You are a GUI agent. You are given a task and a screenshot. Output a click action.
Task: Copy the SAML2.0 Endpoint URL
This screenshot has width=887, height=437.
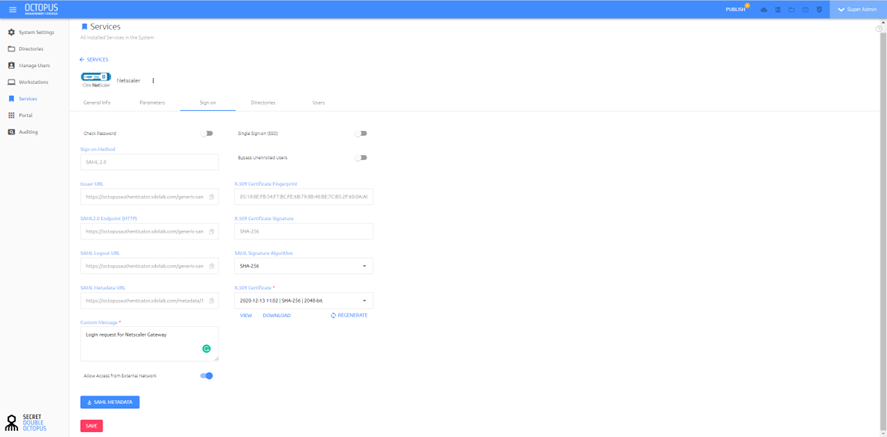coord(212,232)
